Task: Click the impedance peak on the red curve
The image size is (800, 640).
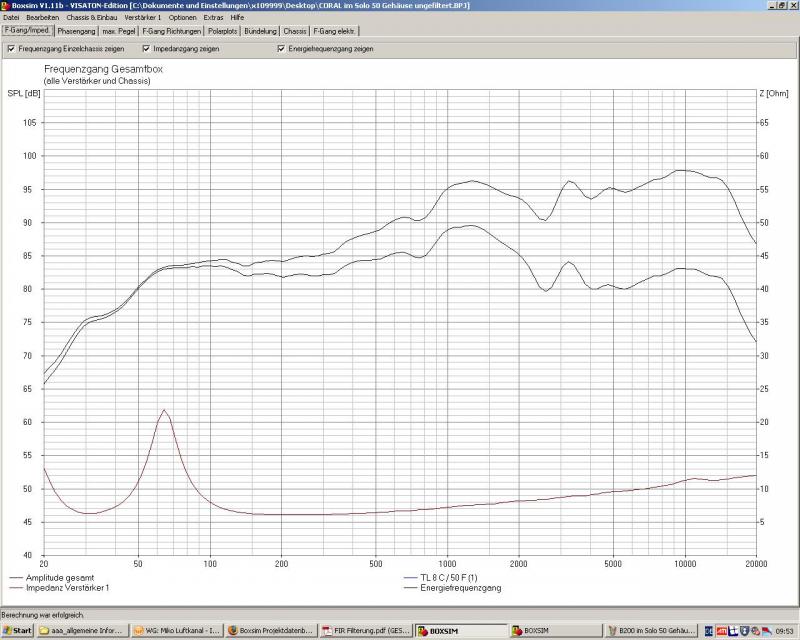Action: coord(163,410)
